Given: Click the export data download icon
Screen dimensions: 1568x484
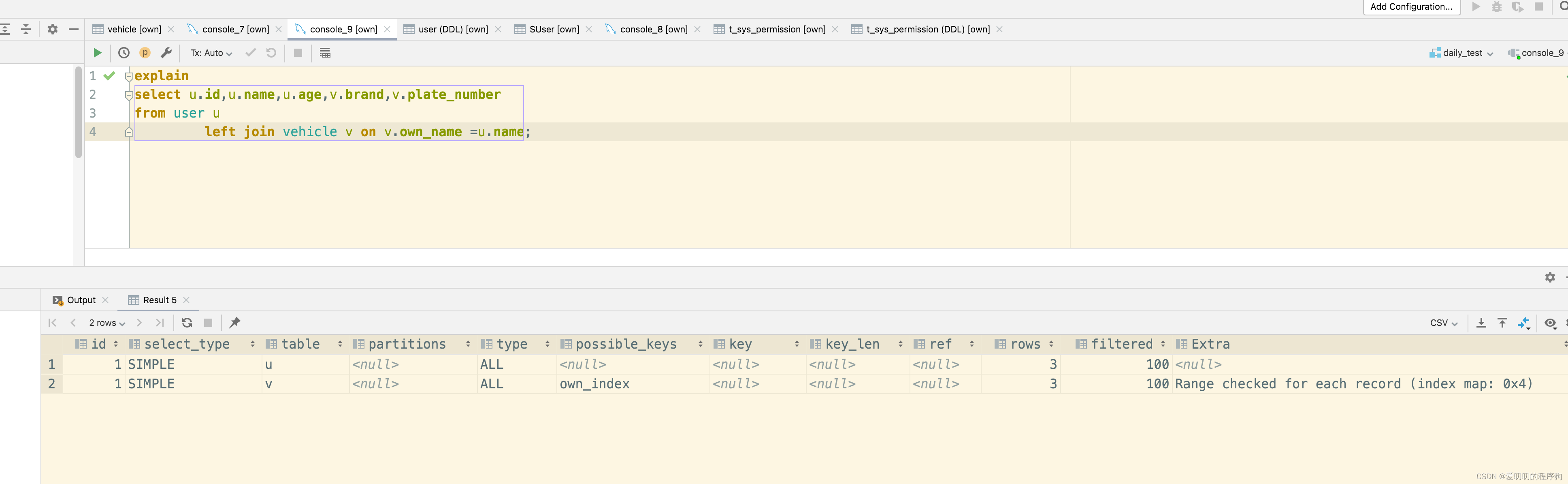Looking at the screenshot, I should [x=1481, y=323].
